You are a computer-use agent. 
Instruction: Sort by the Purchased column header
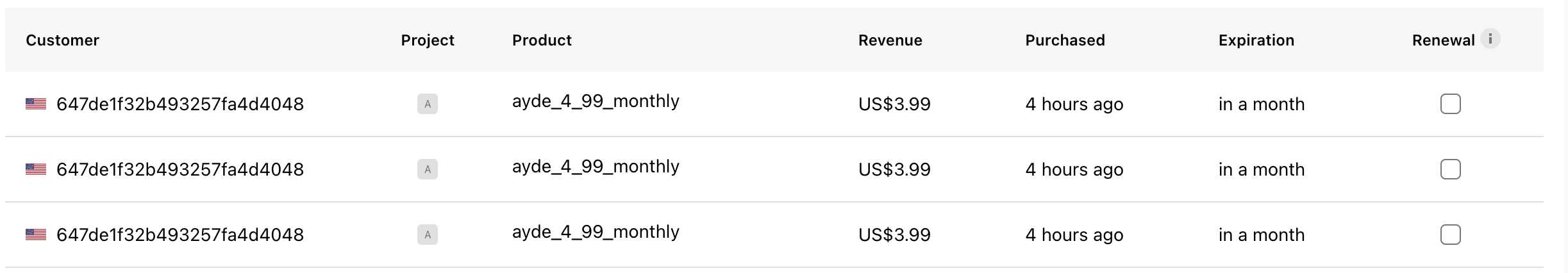[x=1065, y=40]
